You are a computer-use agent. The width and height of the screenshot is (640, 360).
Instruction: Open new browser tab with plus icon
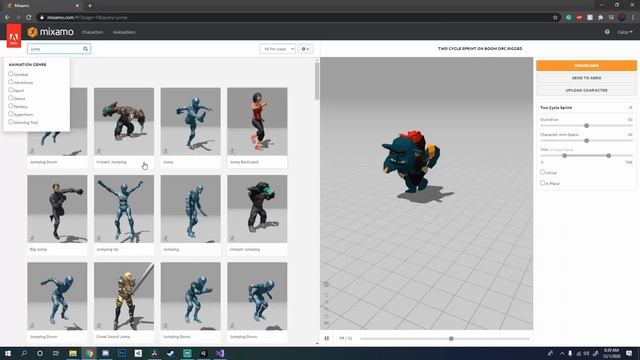pyautogui.click(x=90, y=6)
